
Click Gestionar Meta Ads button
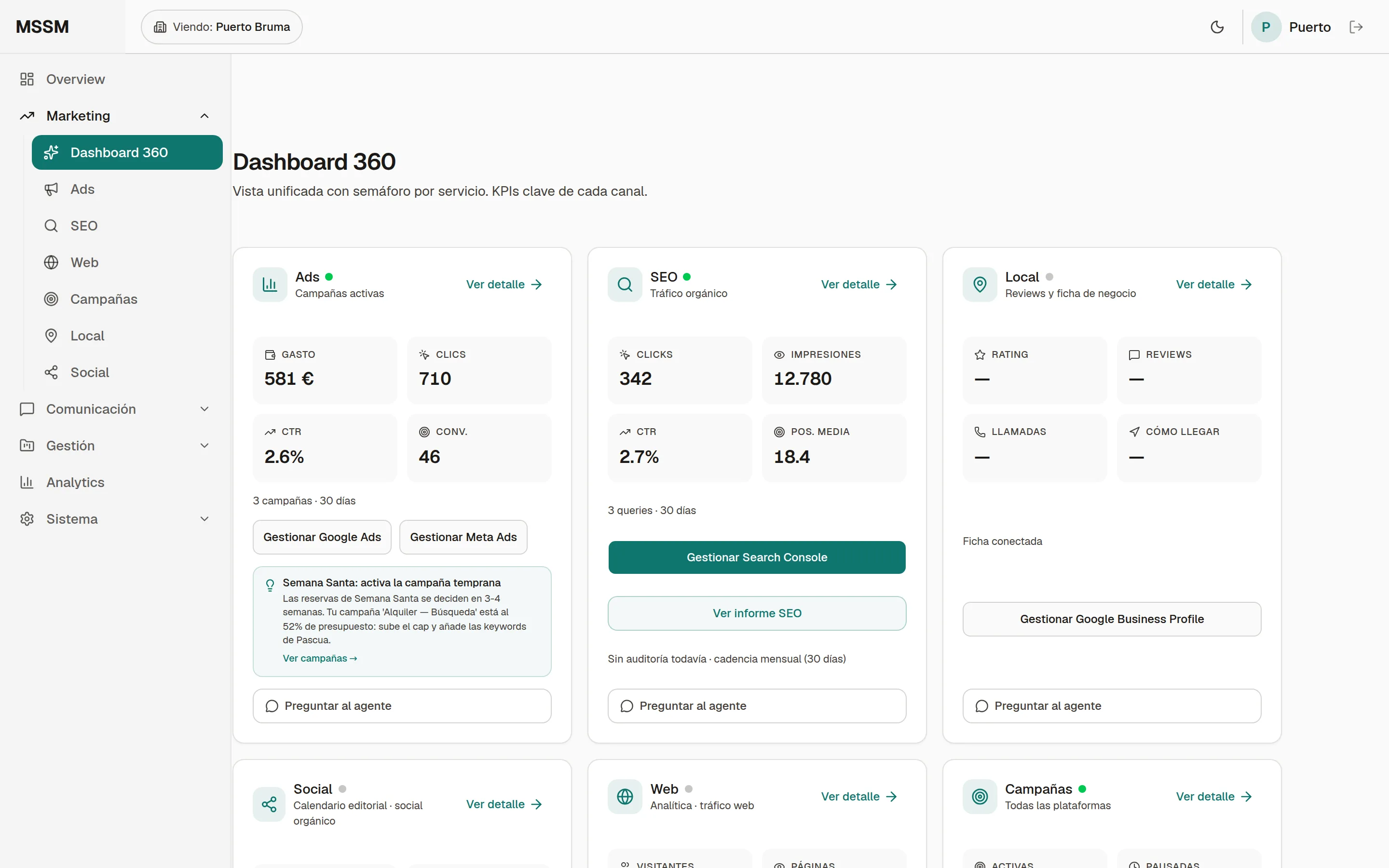[463, 537]
